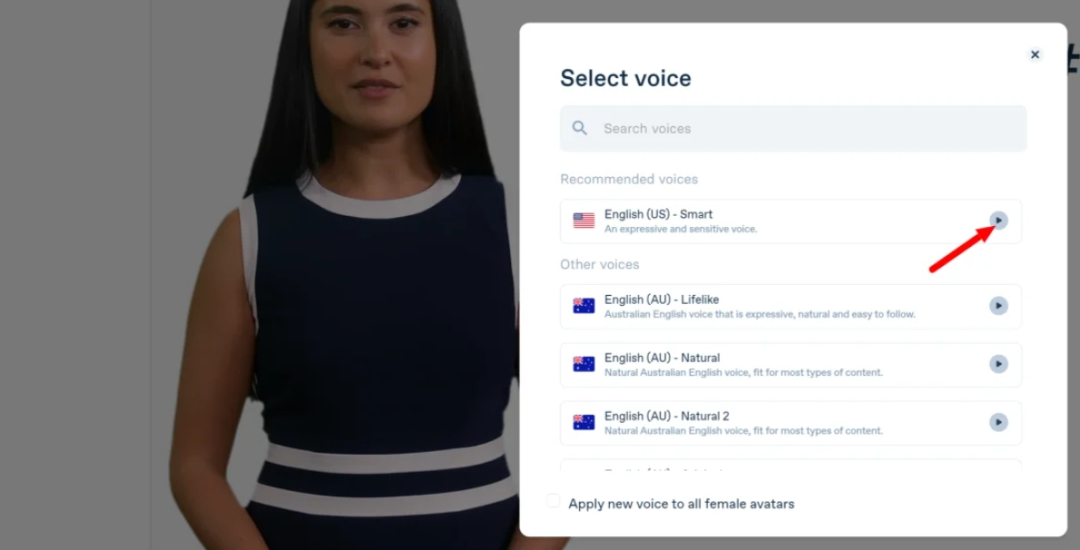Play preview of English (AU) Lifelike voice
Viewport: 1080px width, 550px height.
(x=998, y=306)
